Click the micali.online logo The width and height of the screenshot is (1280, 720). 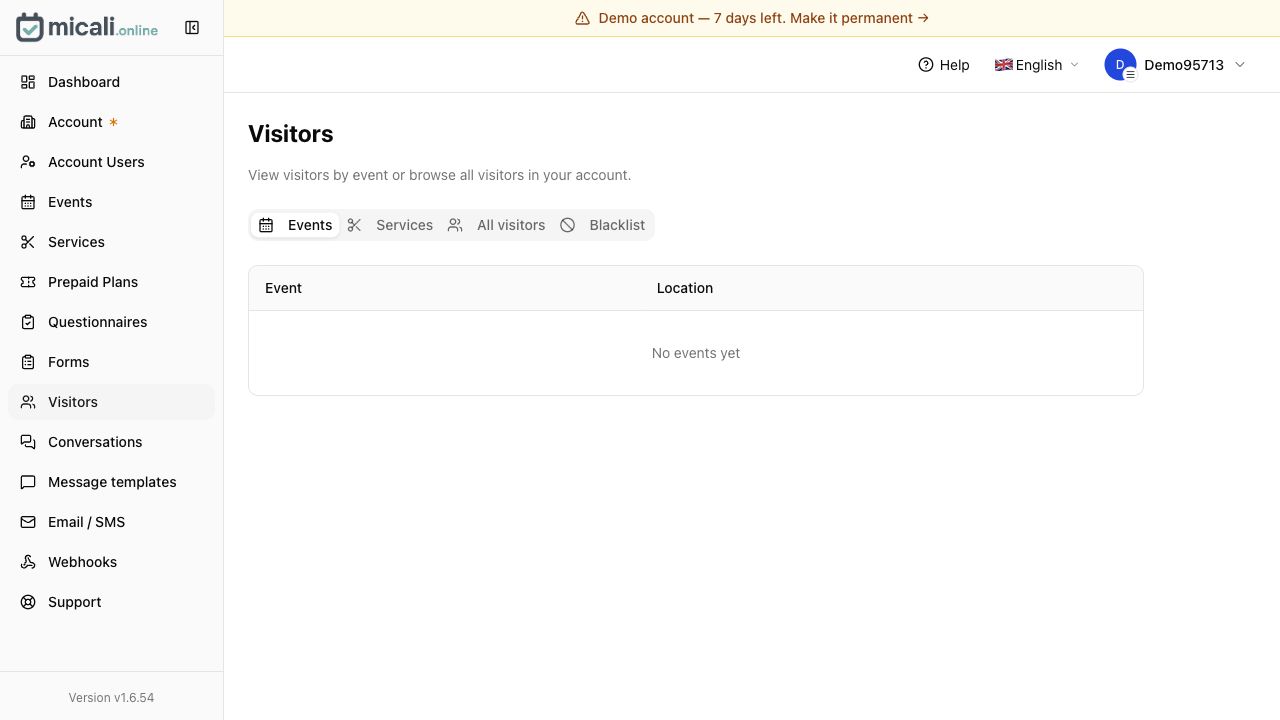pos(87,27)
